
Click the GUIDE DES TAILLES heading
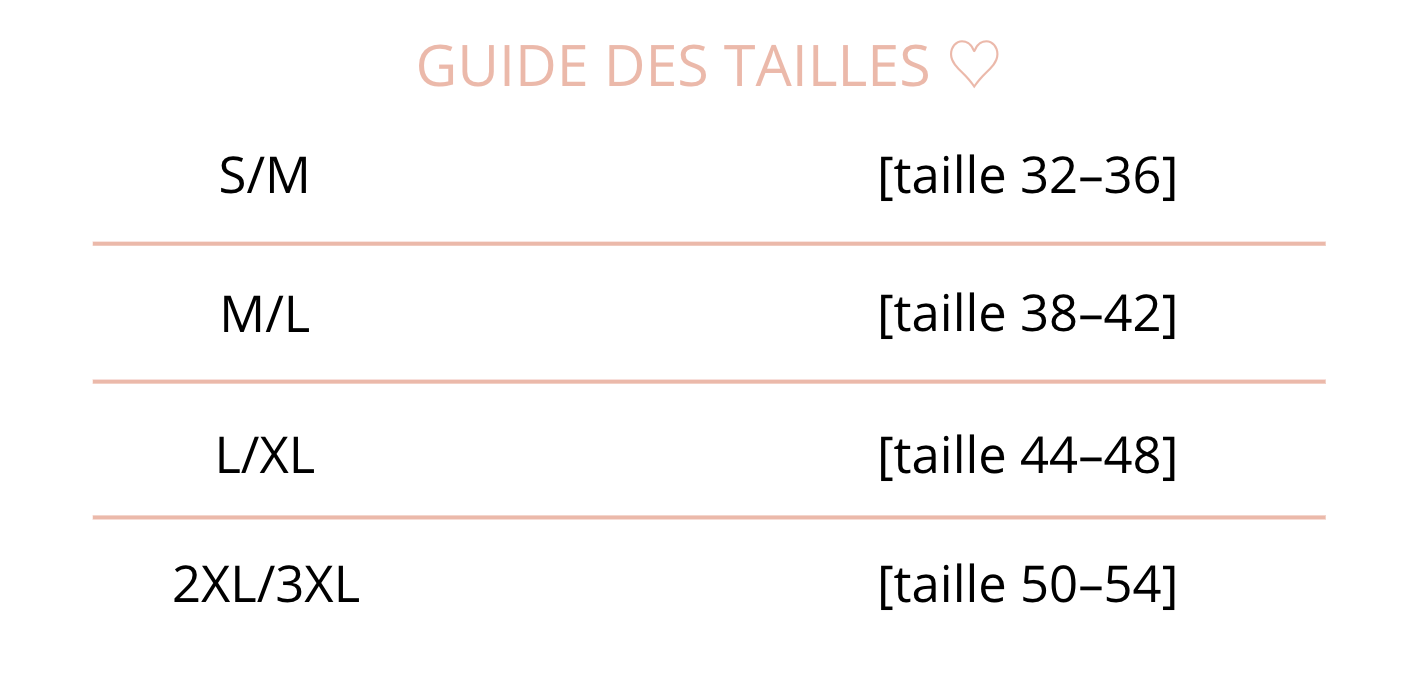pyautogui.click(x=673, y=67)
